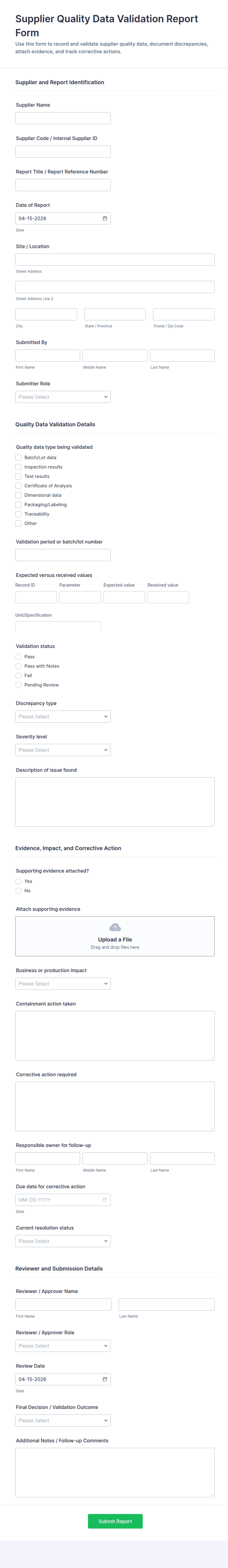Image resolution: width=228 pixels, height=1568 pixels.
Task: Check the Batch/Lot data checkbox
Action: point(18,458)
